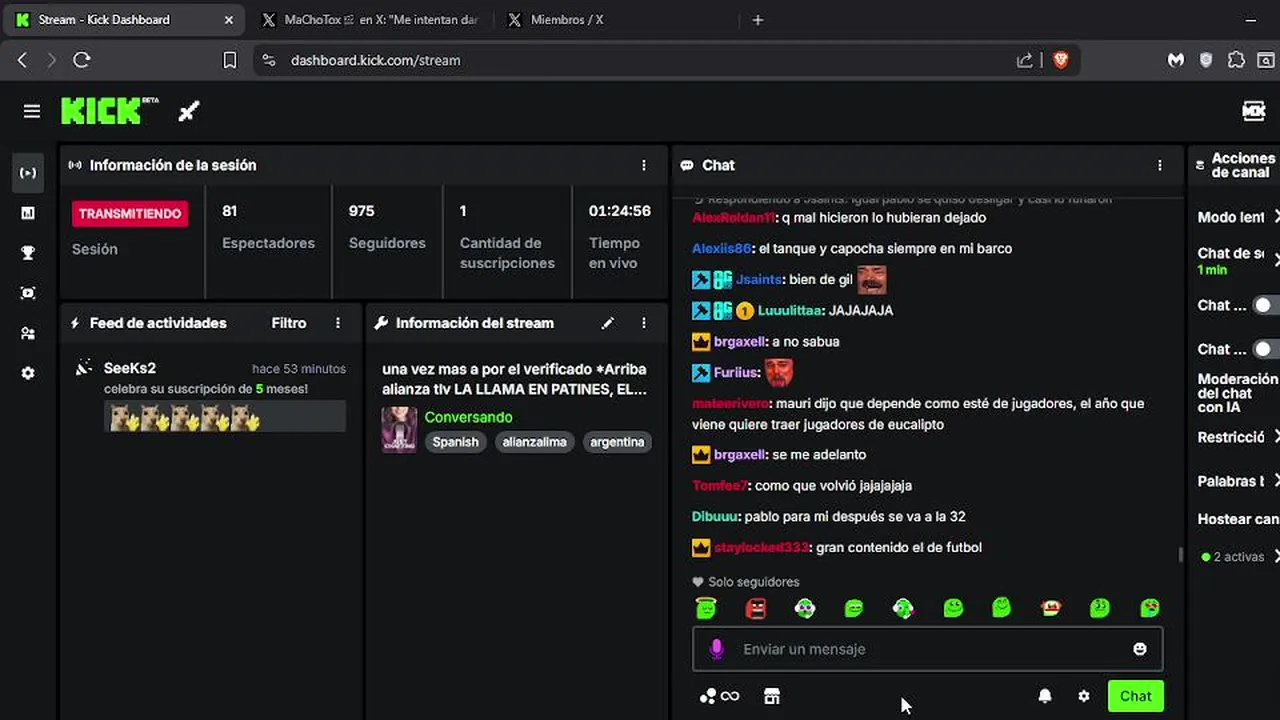The image size is (1280, 720).
Task: Click the purple microphone icon in the chat box
Action: [x=716, y=649]
